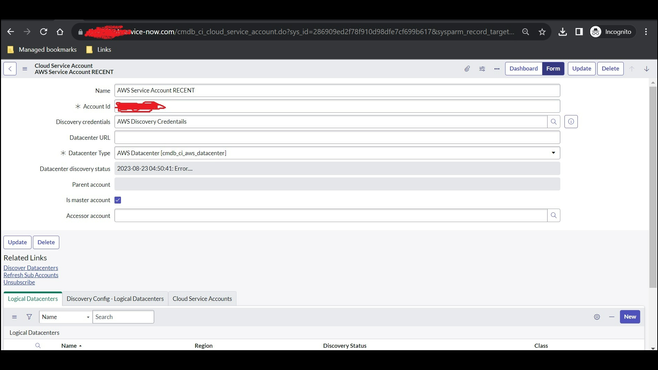Click New button in Logical Datacenters
Image resolution: width=658 pixels, height=370 pixels.
(x=630, y=317)
